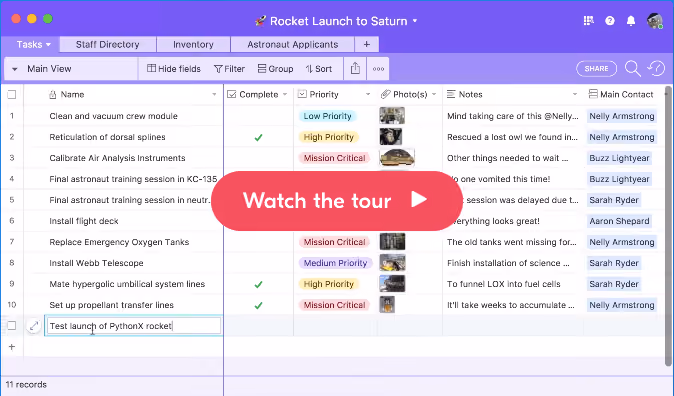Open the help question mark icon
674x396 pixels.
[x=610, y=21]
